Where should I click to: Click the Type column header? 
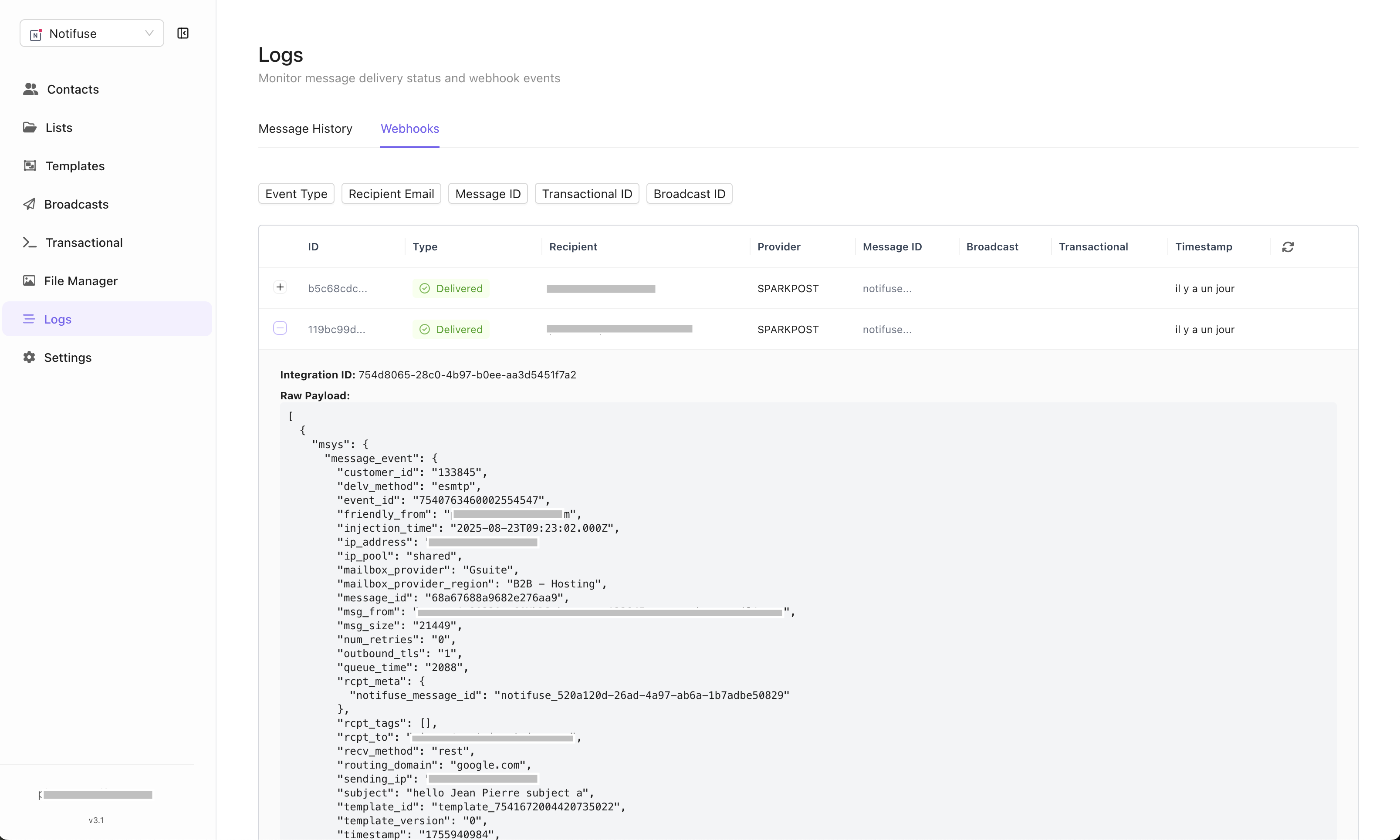(x=425, y=247)
